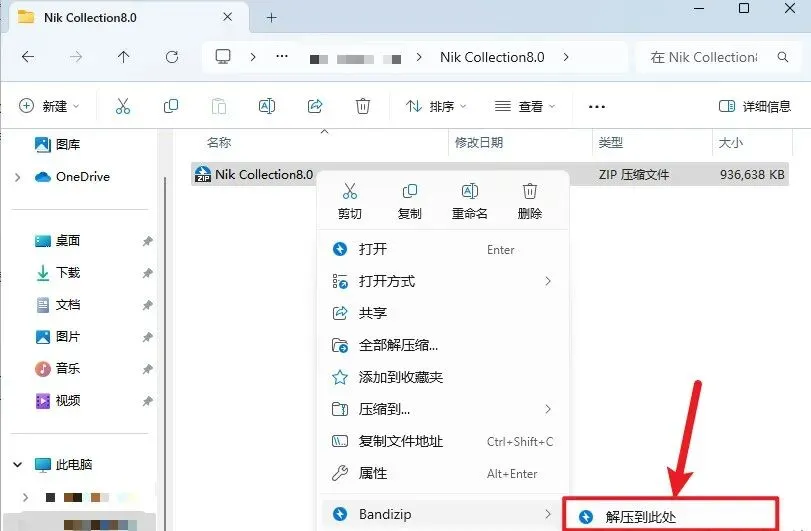Open the Bandizip submenu entry
The image size is (811, 531).
click(443, 514)
